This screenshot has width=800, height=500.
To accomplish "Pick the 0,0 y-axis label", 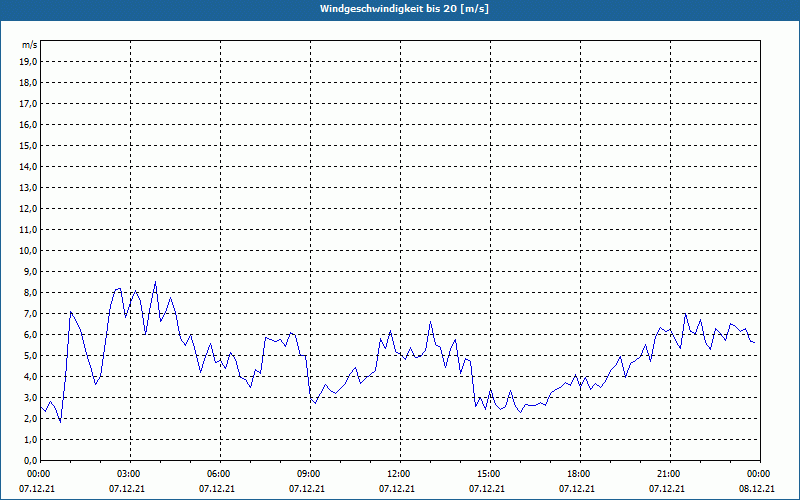I will coord(31,461).
